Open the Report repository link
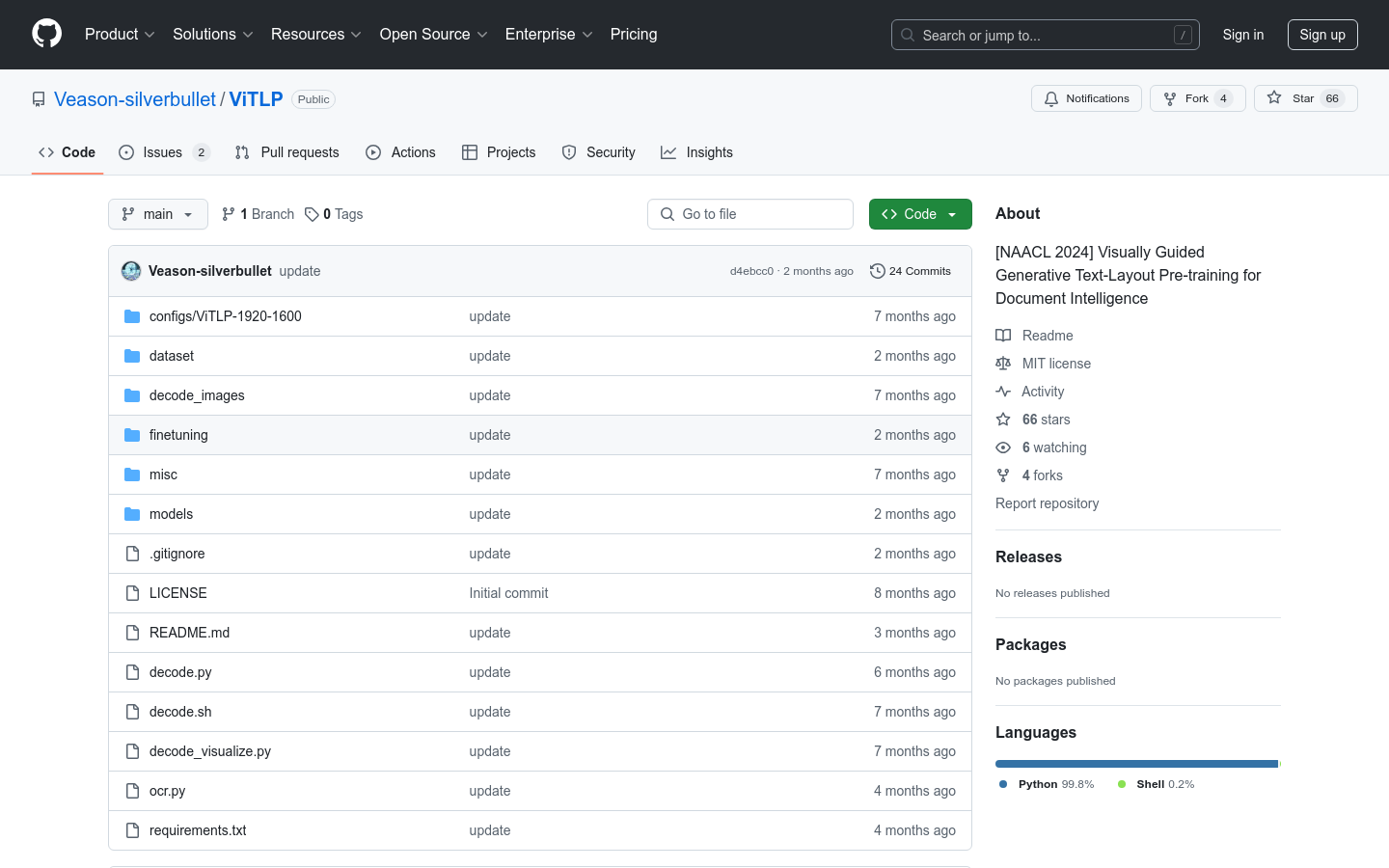Viewport: 1389px width, 868px height. coord(1047,503)
